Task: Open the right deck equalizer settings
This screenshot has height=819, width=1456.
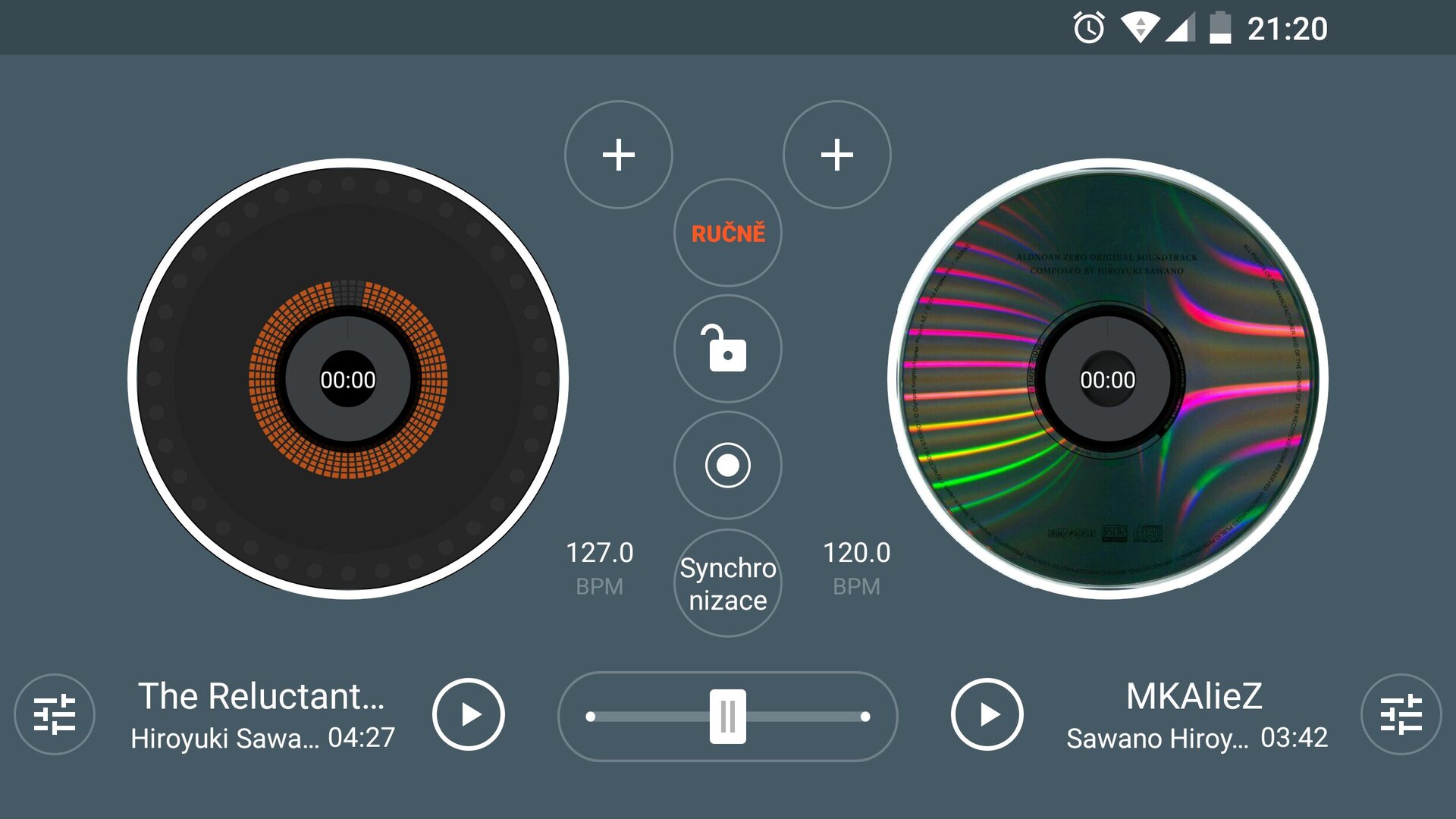Action: (x=1401, y=714)
